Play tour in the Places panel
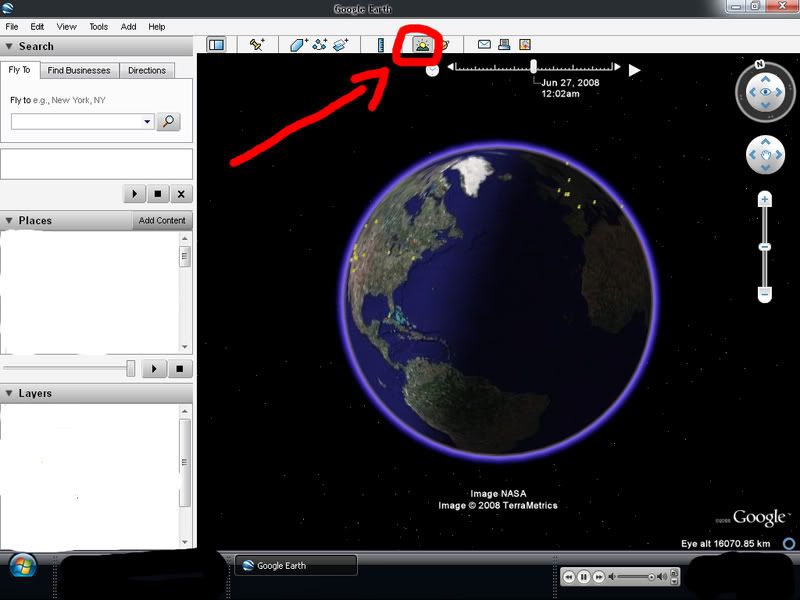Image resolution: width=800 pixels, height=600 pixels. pyautogui.click(x=155, y=368)
